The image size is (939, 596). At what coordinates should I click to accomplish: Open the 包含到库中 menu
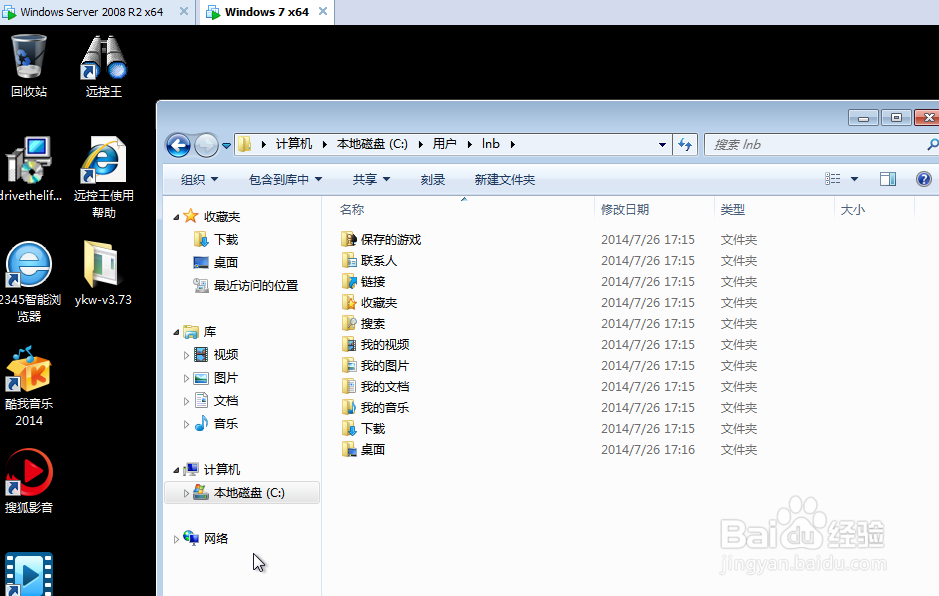pyautogui.click(x=285, y=180)
